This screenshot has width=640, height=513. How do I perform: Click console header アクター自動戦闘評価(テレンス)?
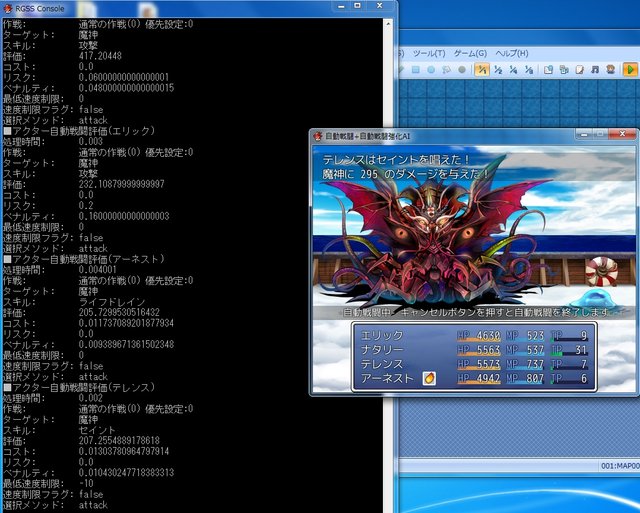79,387
